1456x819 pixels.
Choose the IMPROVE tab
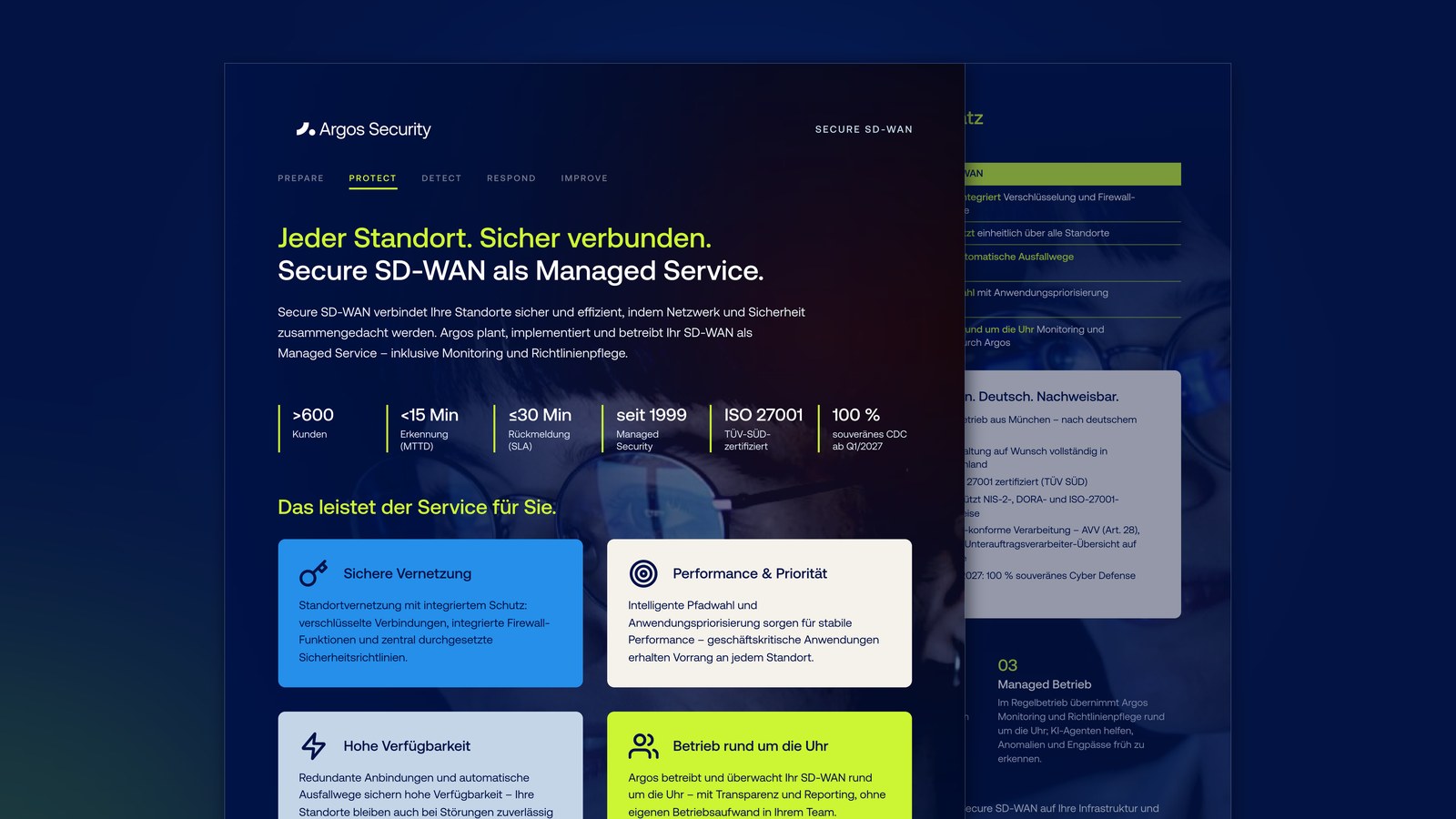(584, 178)
